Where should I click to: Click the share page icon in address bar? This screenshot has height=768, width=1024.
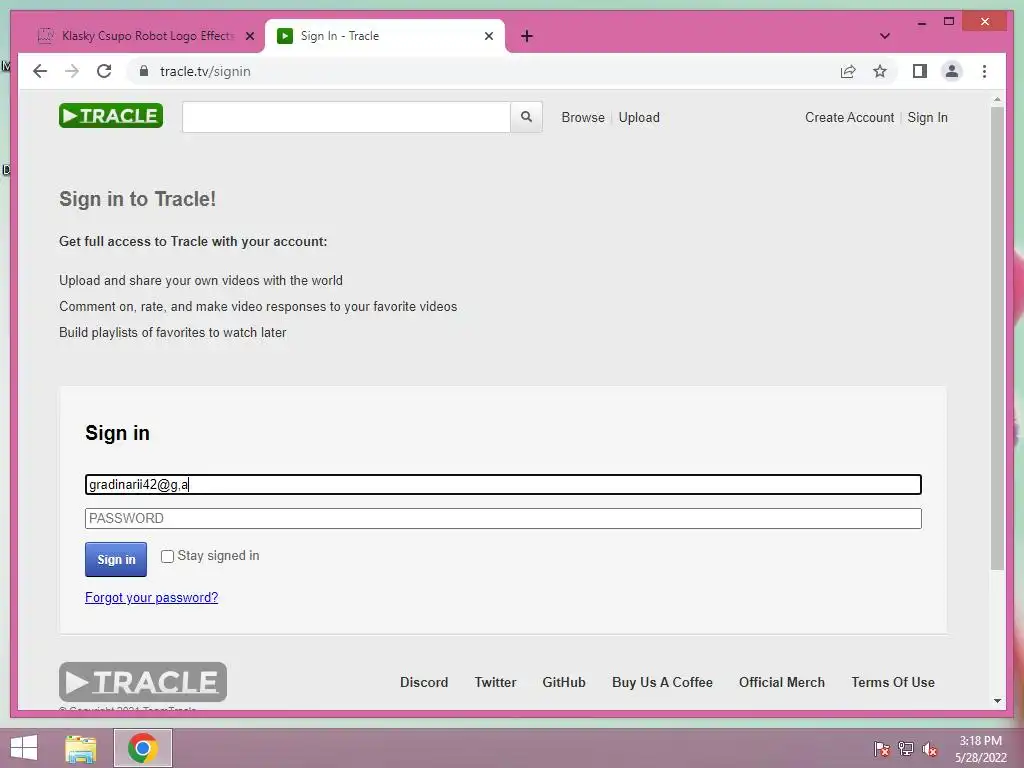tap(848, 71)
